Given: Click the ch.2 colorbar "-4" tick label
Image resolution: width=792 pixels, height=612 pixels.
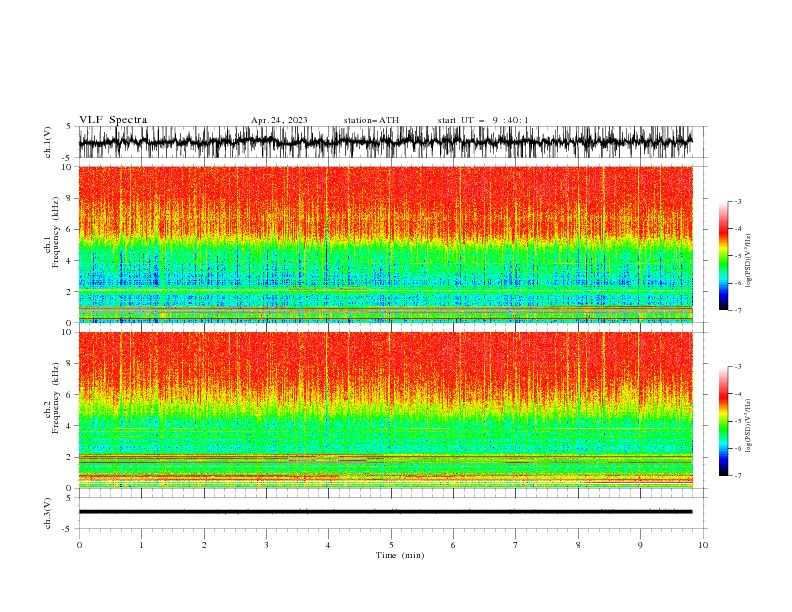Looking at the screenshot, I should (738, 394).
